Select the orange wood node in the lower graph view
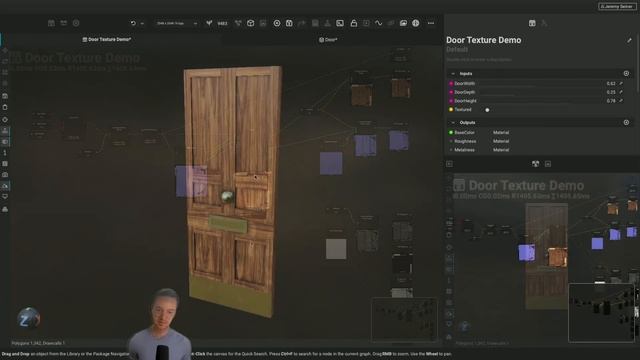The width and height of the screenshot is (640, 360). [x=557, y=257]
